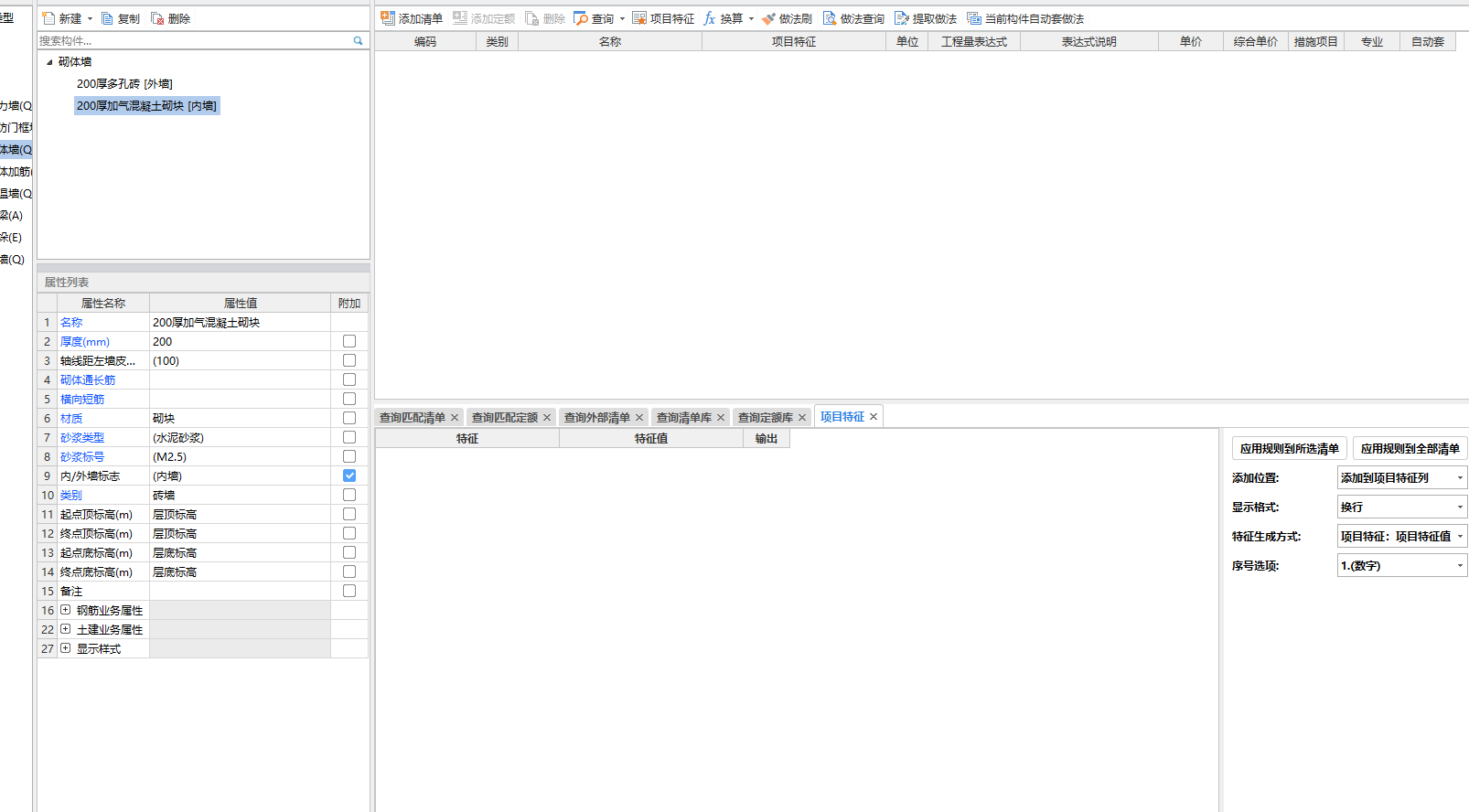Viewport: 1469px width, 812px height.
Task: Click the 删除 delete component icon
Action: click(x=157, y=18)
